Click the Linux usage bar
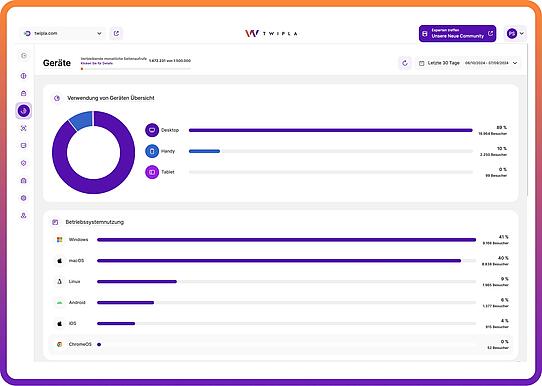Screen dimensions: 542x386 point(137,282)
